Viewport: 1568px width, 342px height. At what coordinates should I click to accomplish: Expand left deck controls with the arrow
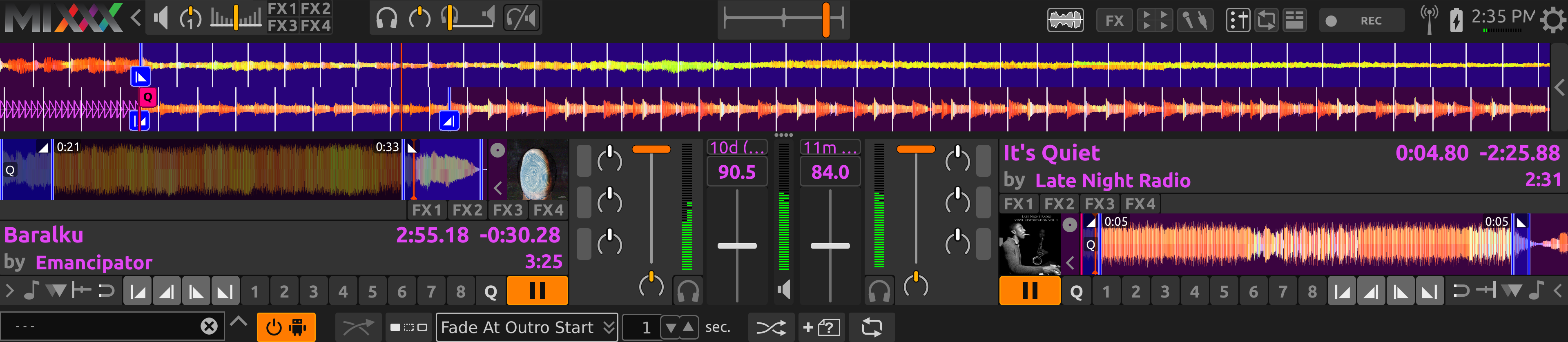10,291
